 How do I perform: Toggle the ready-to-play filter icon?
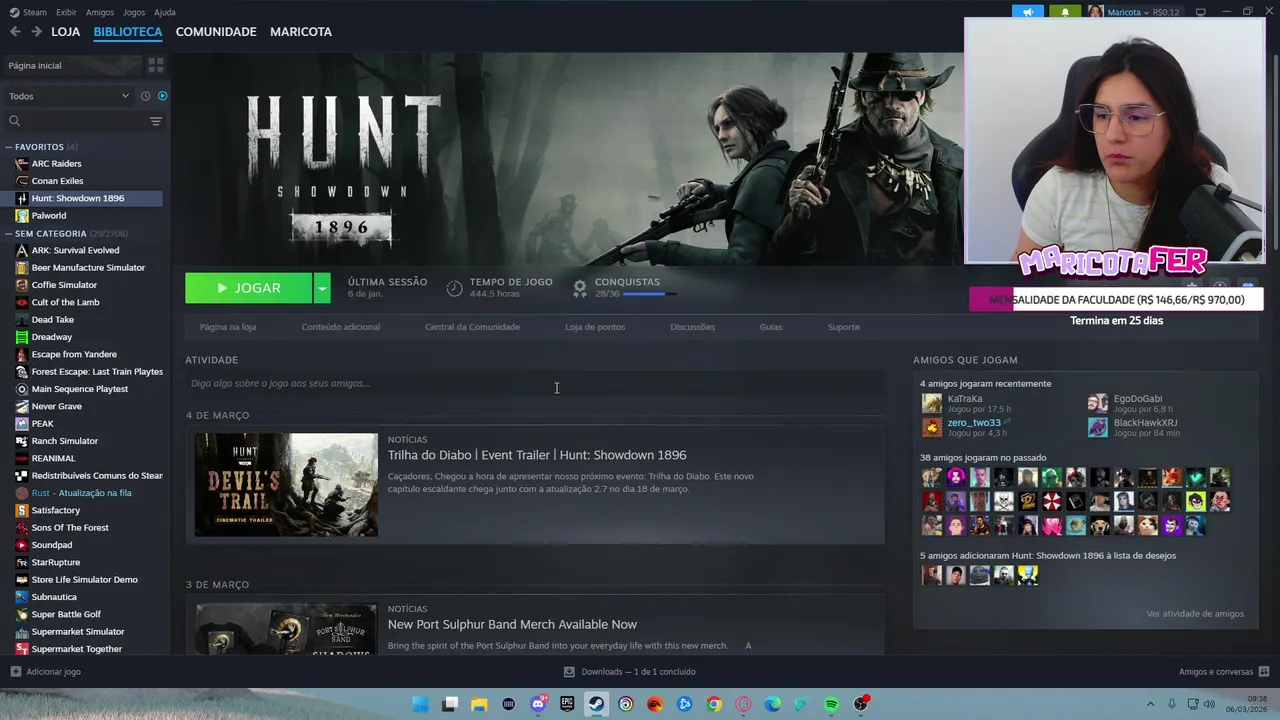[162, 96]
